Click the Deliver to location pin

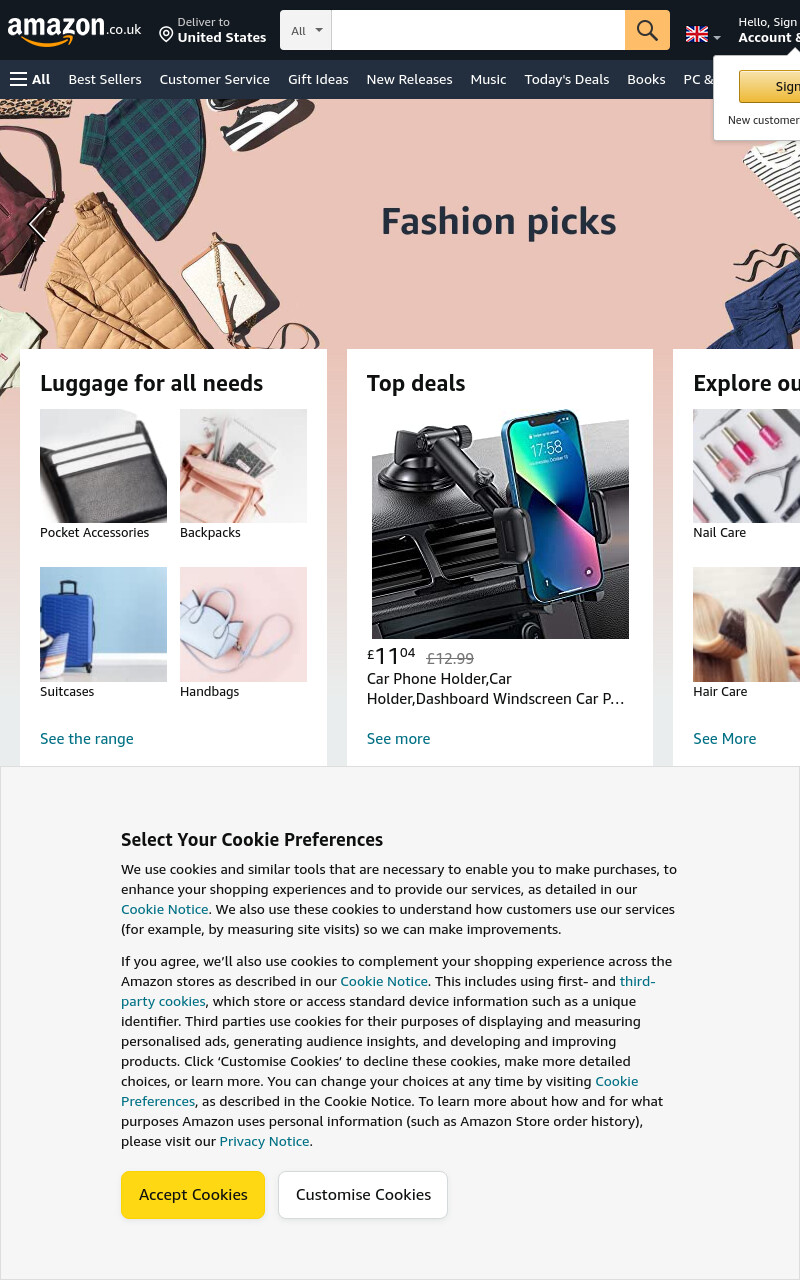click(x=166, y=35)
